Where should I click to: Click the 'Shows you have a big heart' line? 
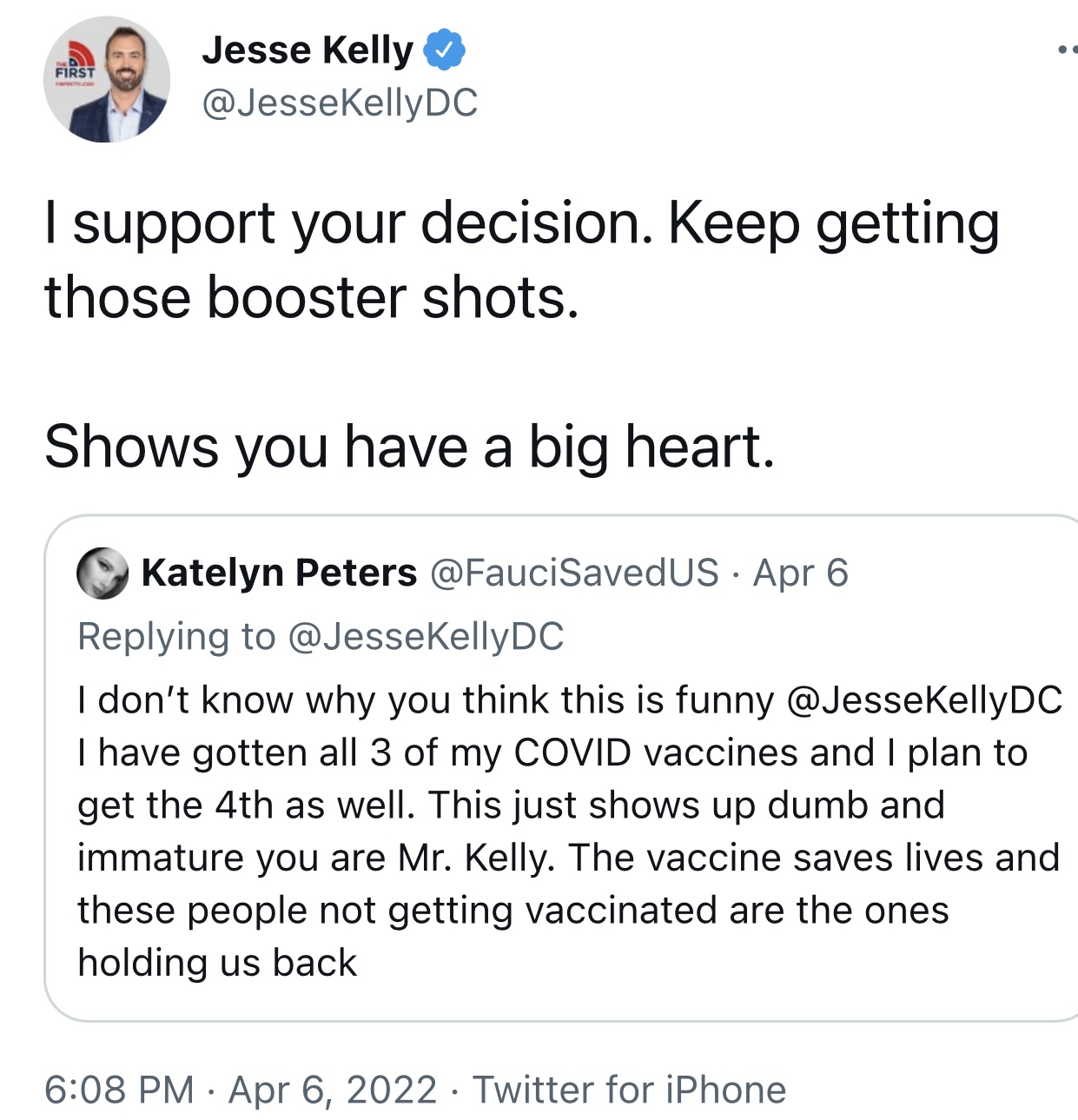coord(409,447)
